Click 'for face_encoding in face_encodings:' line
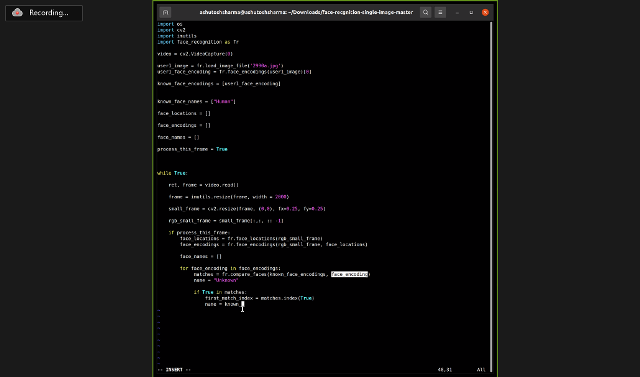The height and width of the screenshot is (377, 640). coord(230,268)
